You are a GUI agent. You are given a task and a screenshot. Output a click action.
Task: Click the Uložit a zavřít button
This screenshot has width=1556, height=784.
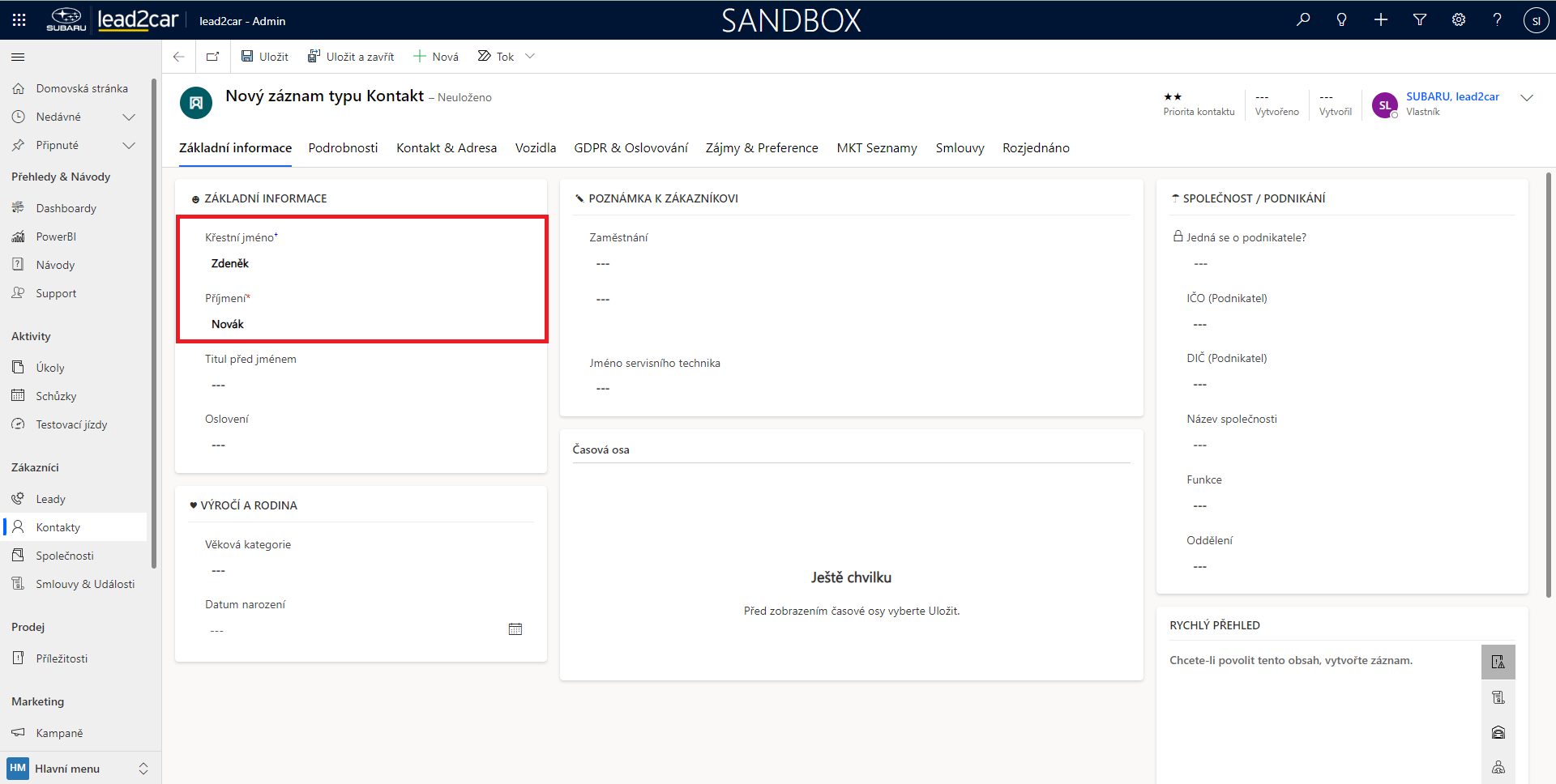click(x=351, y=57)
